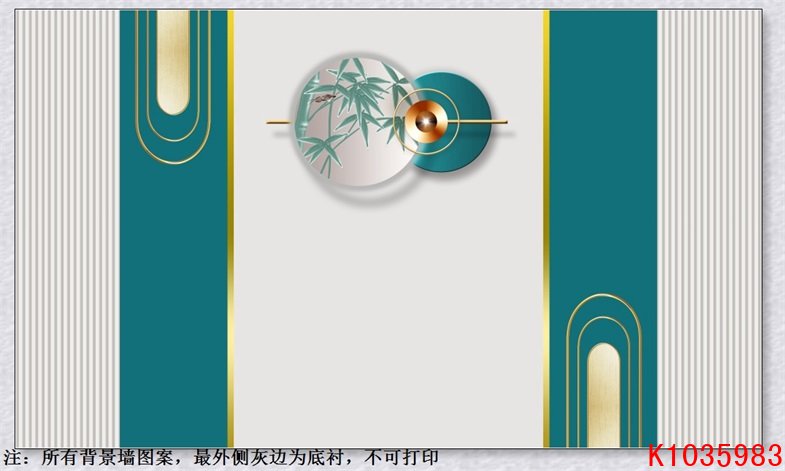This screenshot has height=471, width=785.
Task: Click the note text starting with 注：所有背景墙图案
Action: [221, 457]
